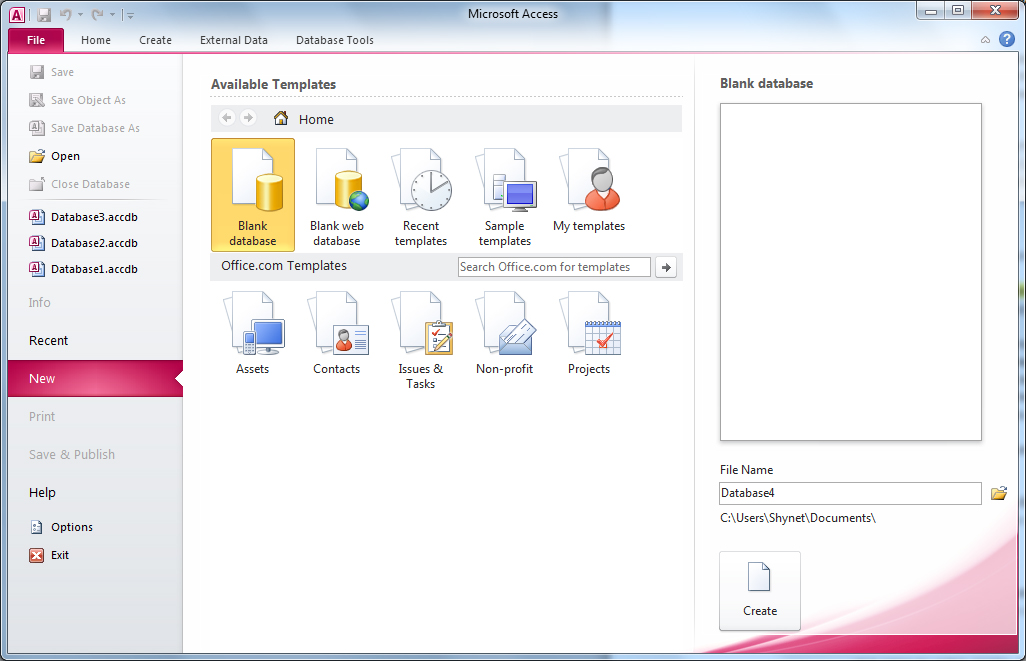Choose the Assets template category
Viewport: 1026px width, 661px height.
point(253,335)
